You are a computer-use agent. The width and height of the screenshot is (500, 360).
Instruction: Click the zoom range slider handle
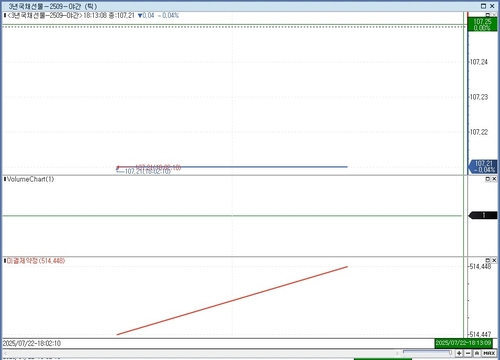(x=450, y=352)
